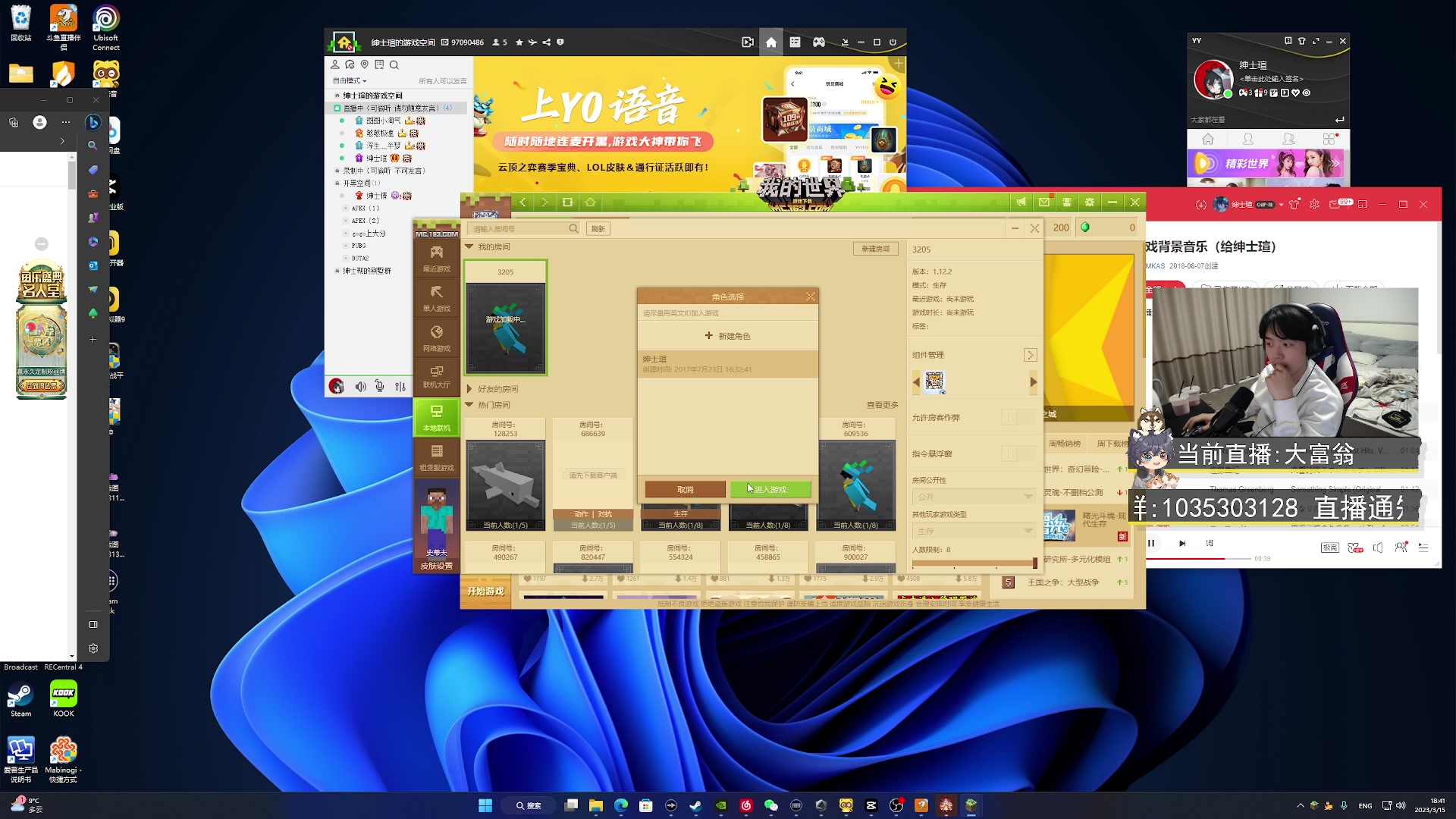Open 租赁服游戏 sidebar icon
The width and height of the screenshot is (1456, 819).
[x=436, y=457]
